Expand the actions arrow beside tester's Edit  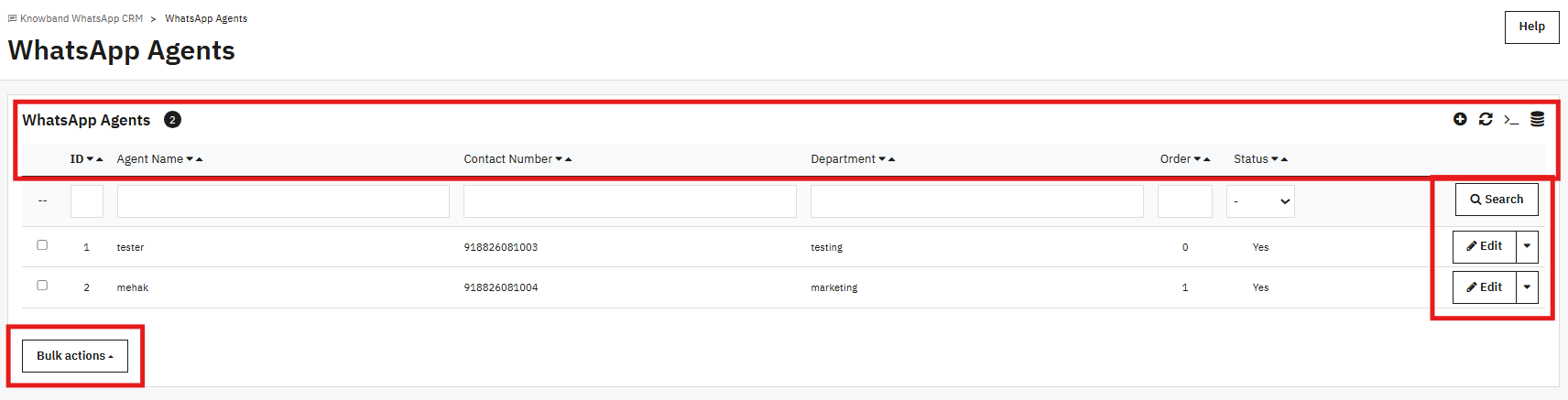[1527, 246]
